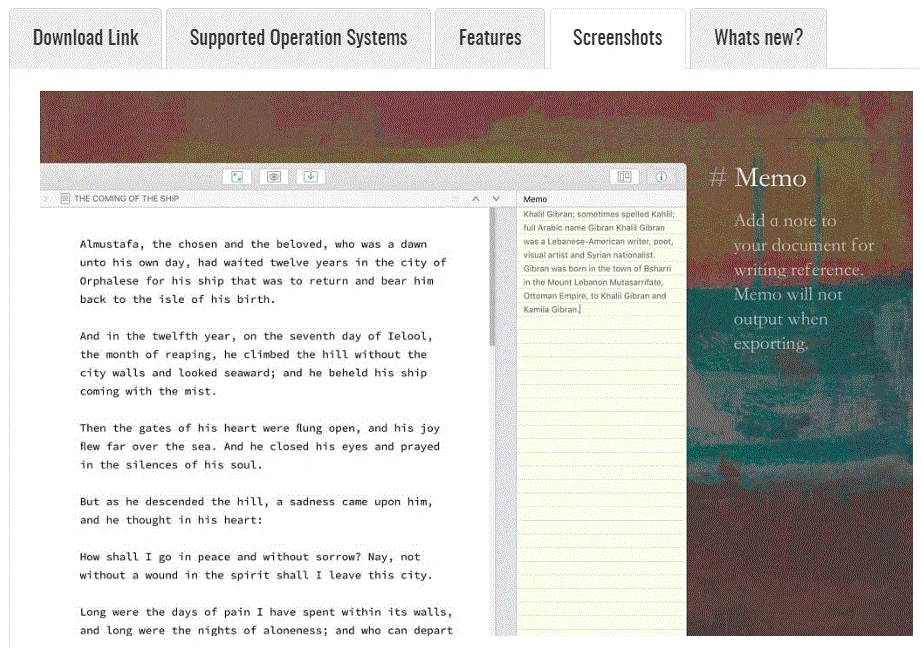Click the info inspector toolbar icon
This screenshot has width=921, height=648.
pyautogui.click(x=661, y=177)
